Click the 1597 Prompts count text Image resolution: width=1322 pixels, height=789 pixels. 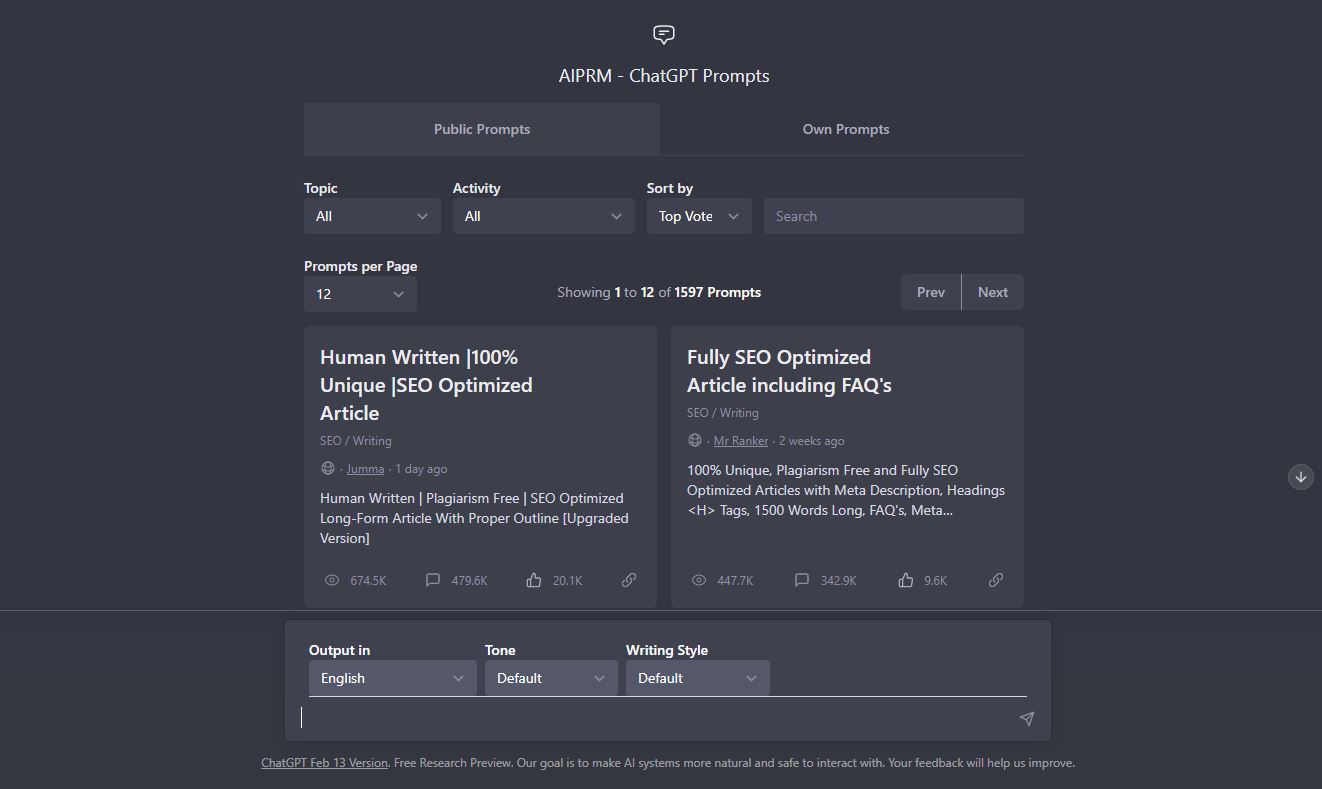click(x=718, y=292)
